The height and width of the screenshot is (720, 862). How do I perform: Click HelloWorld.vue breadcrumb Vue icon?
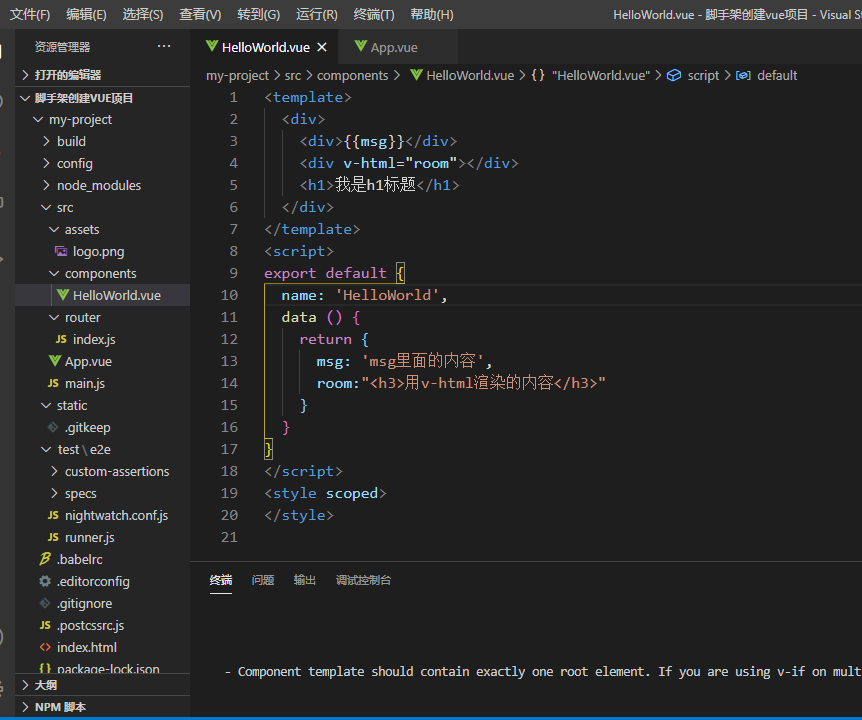click(x=416, y=75)
